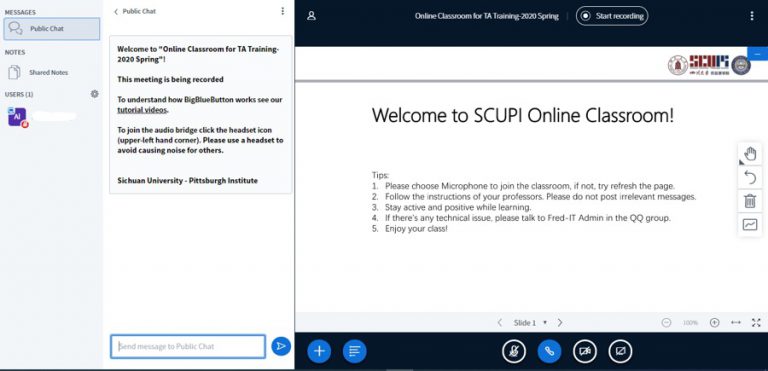Click Start recording button
768x371 pixels.
612,16
